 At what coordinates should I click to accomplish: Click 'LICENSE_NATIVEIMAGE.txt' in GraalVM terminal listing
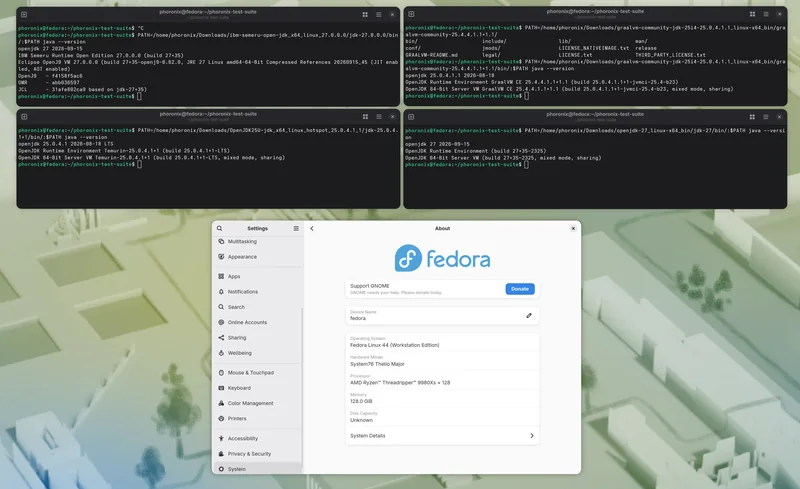(x=593, y=48)
